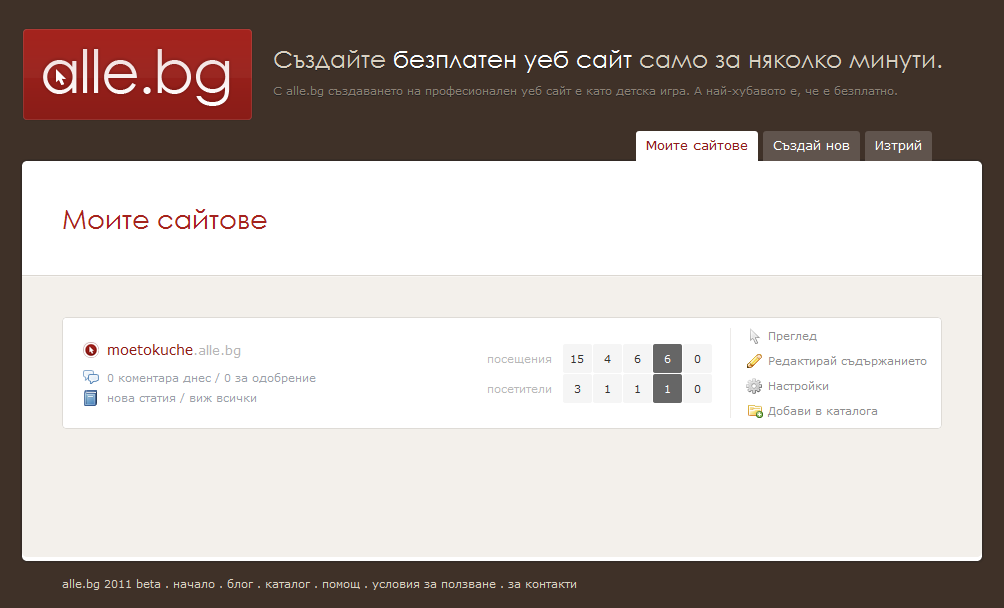The image size is (1004, 608).
Task: Click the посетители row label
Action: [519, 389]
